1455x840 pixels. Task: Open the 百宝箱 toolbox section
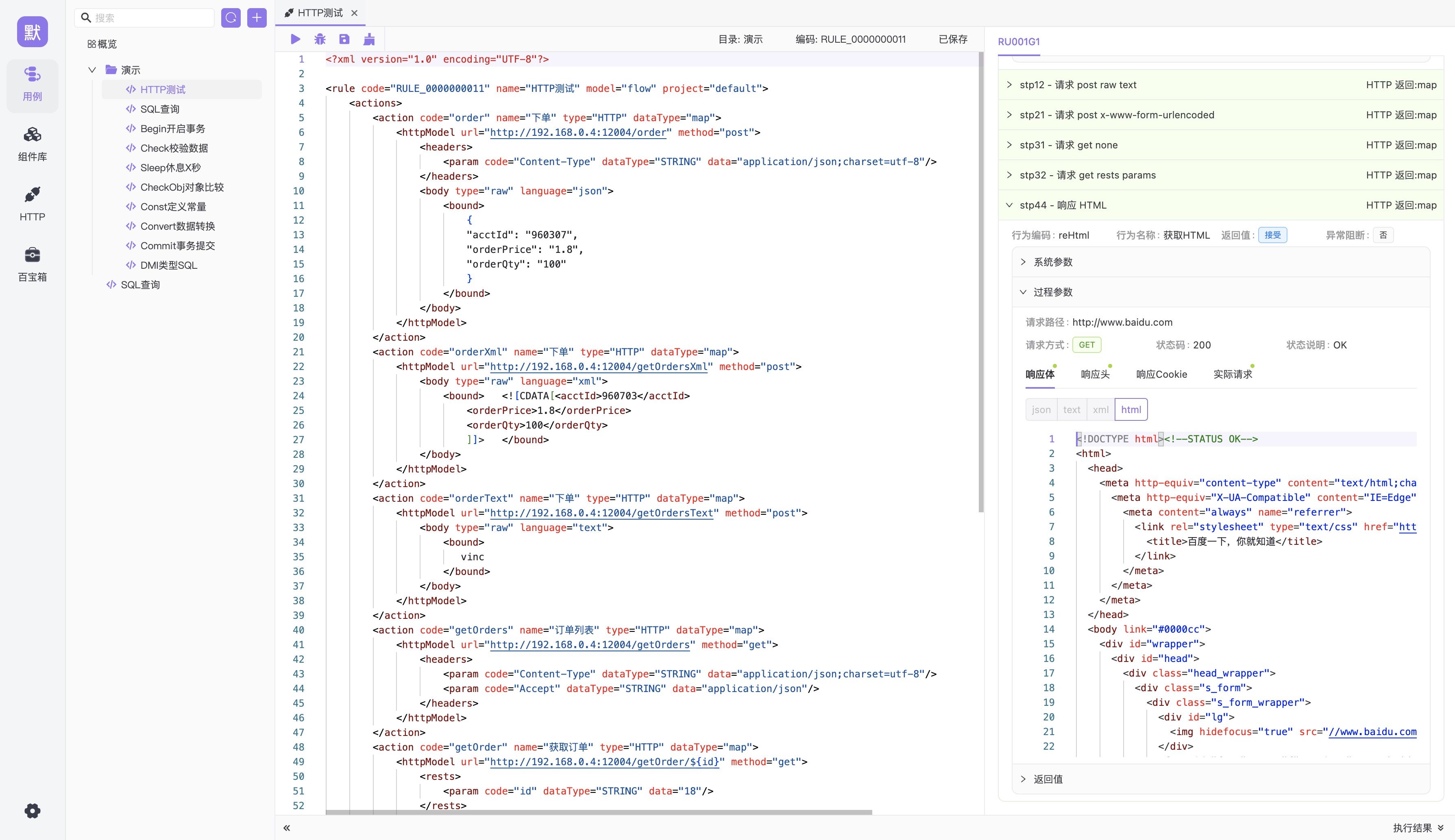click(32, 263)
